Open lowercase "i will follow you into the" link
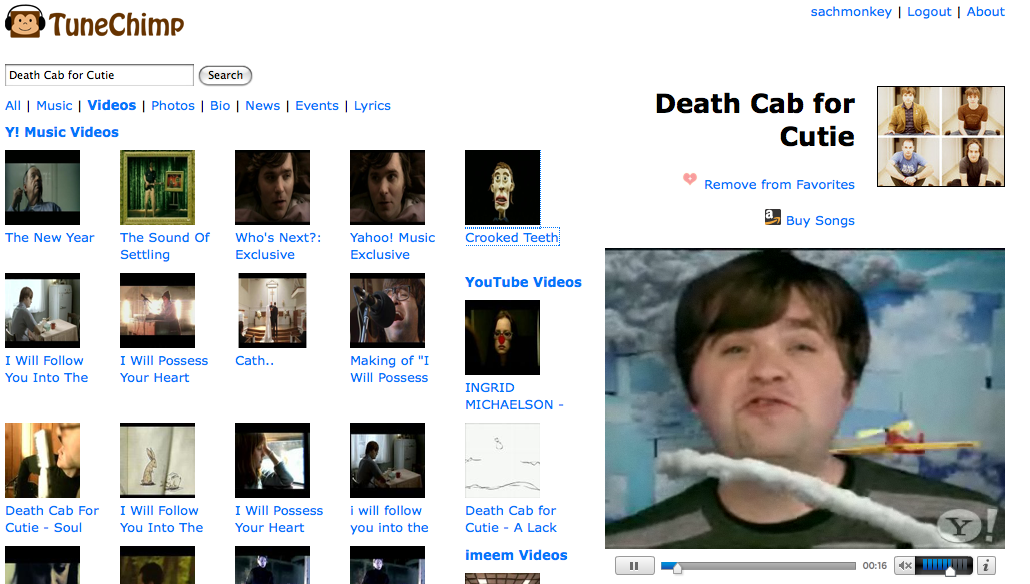Screen dimensions: 1030x584 click(x=390, y=519)
